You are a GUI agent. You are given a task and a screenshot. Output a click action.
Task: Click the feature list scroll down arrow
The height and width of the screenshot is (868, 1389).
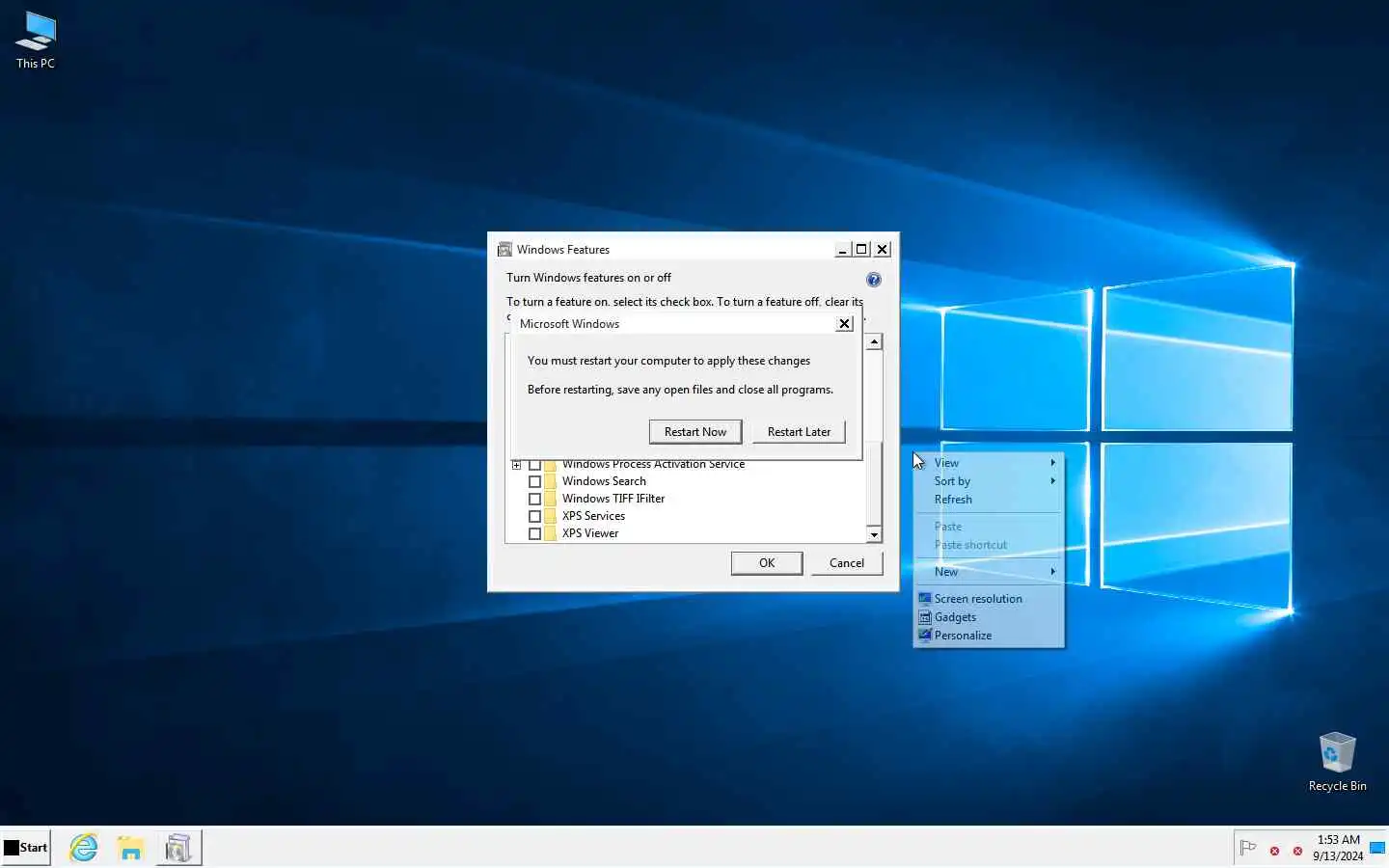(874, 535)
